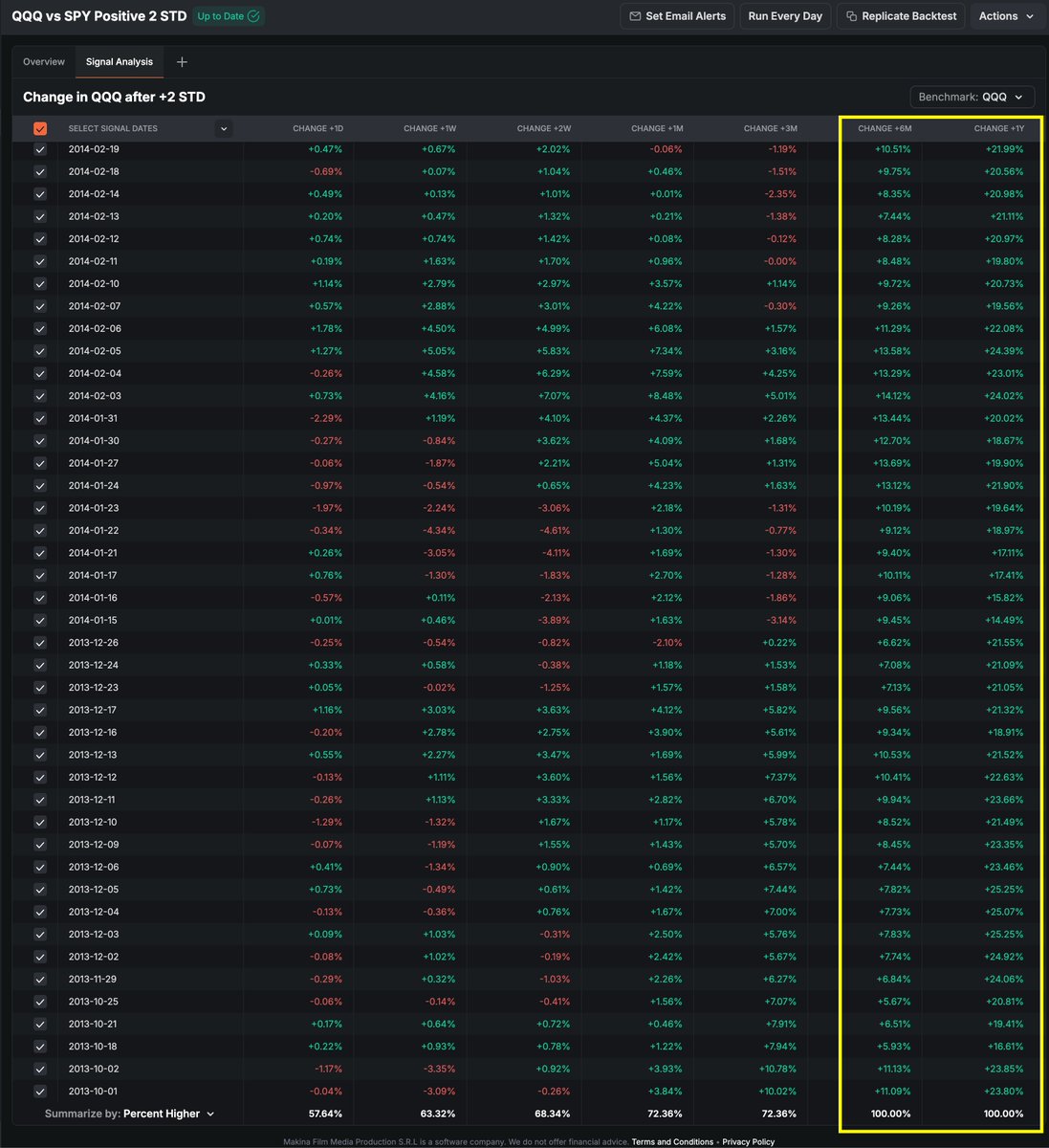Sort by the CHANGE +3M column header
The width and height of the screenshot is (1049, 1148).
coord(770,128)
